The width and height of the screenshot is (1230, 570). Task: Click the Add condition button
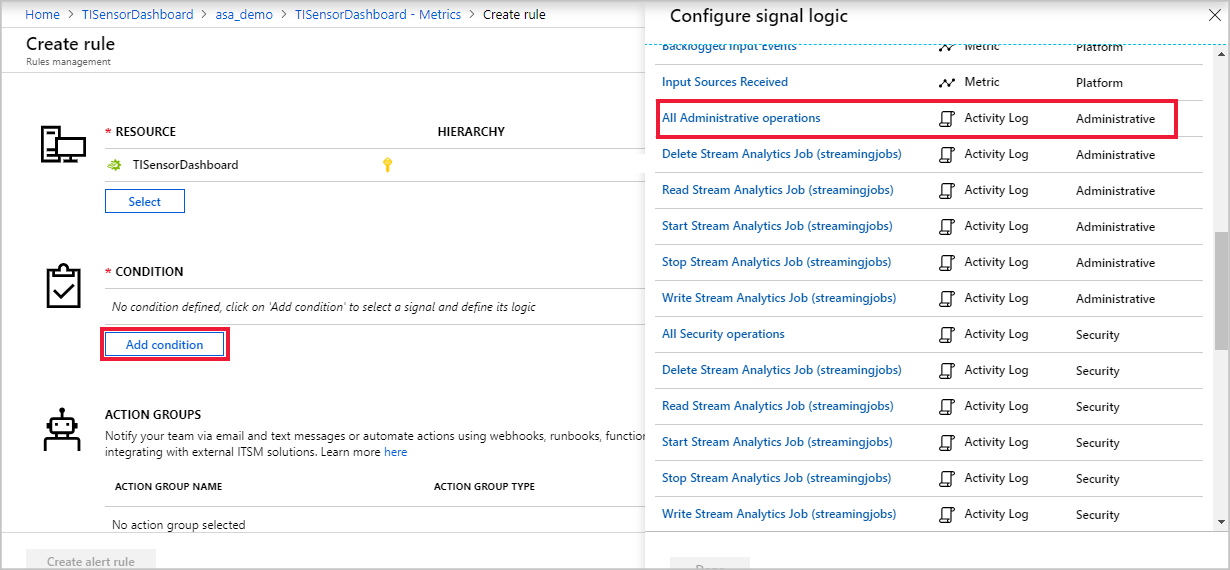click(165, 345)
